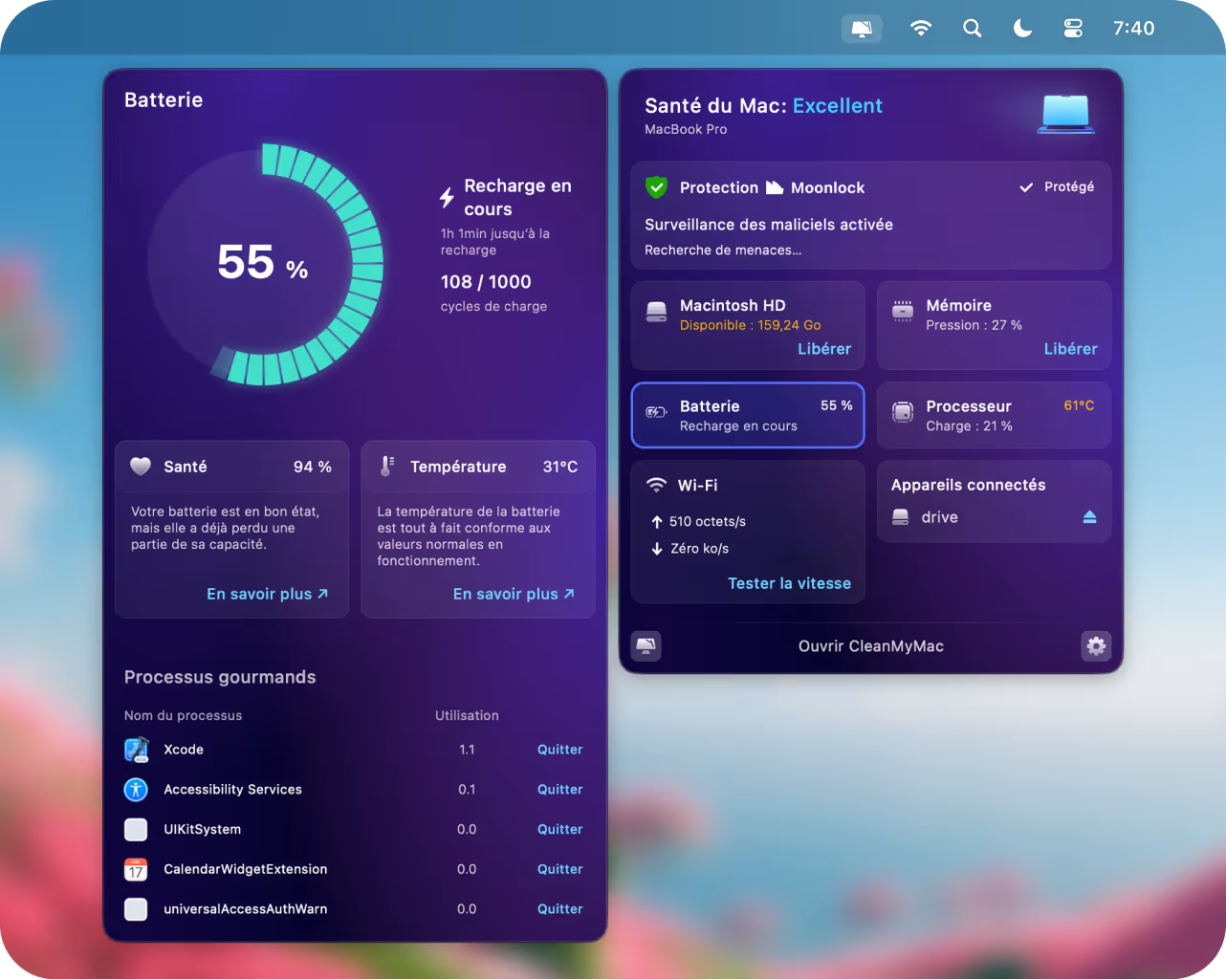This screenshot has height=980, width=1226.
Task: Click Pression : 27 % text
Action: pyautogui.click(x=974, y=325)
